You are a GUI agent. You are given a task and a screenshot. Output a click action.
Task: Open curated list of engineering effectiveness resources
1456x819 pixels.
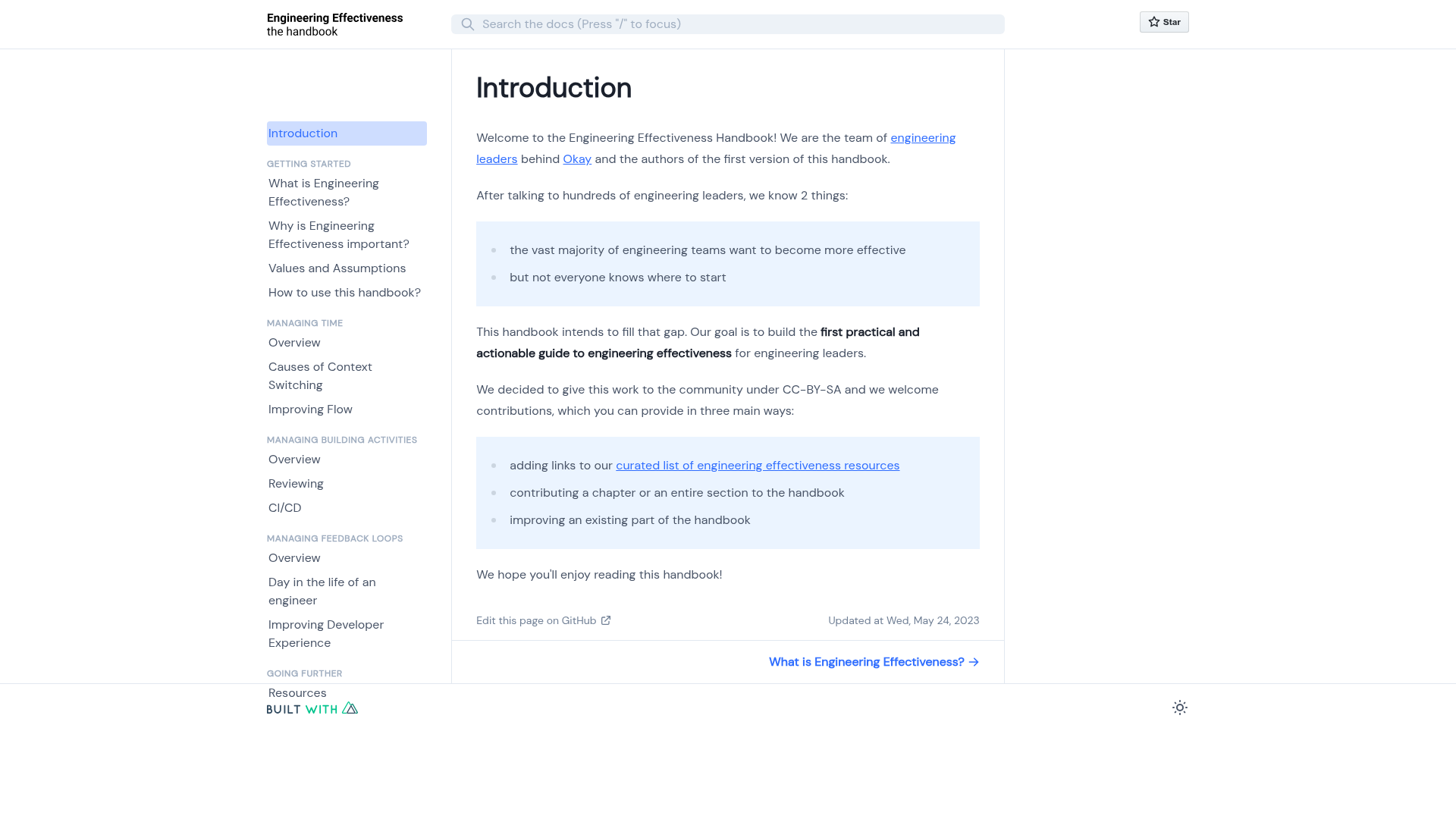click(758, 466)
